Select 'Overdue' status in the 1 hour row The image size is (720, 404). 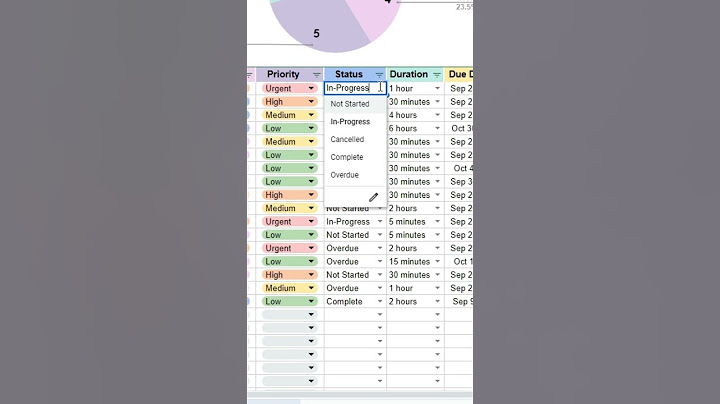click(355, 288)
